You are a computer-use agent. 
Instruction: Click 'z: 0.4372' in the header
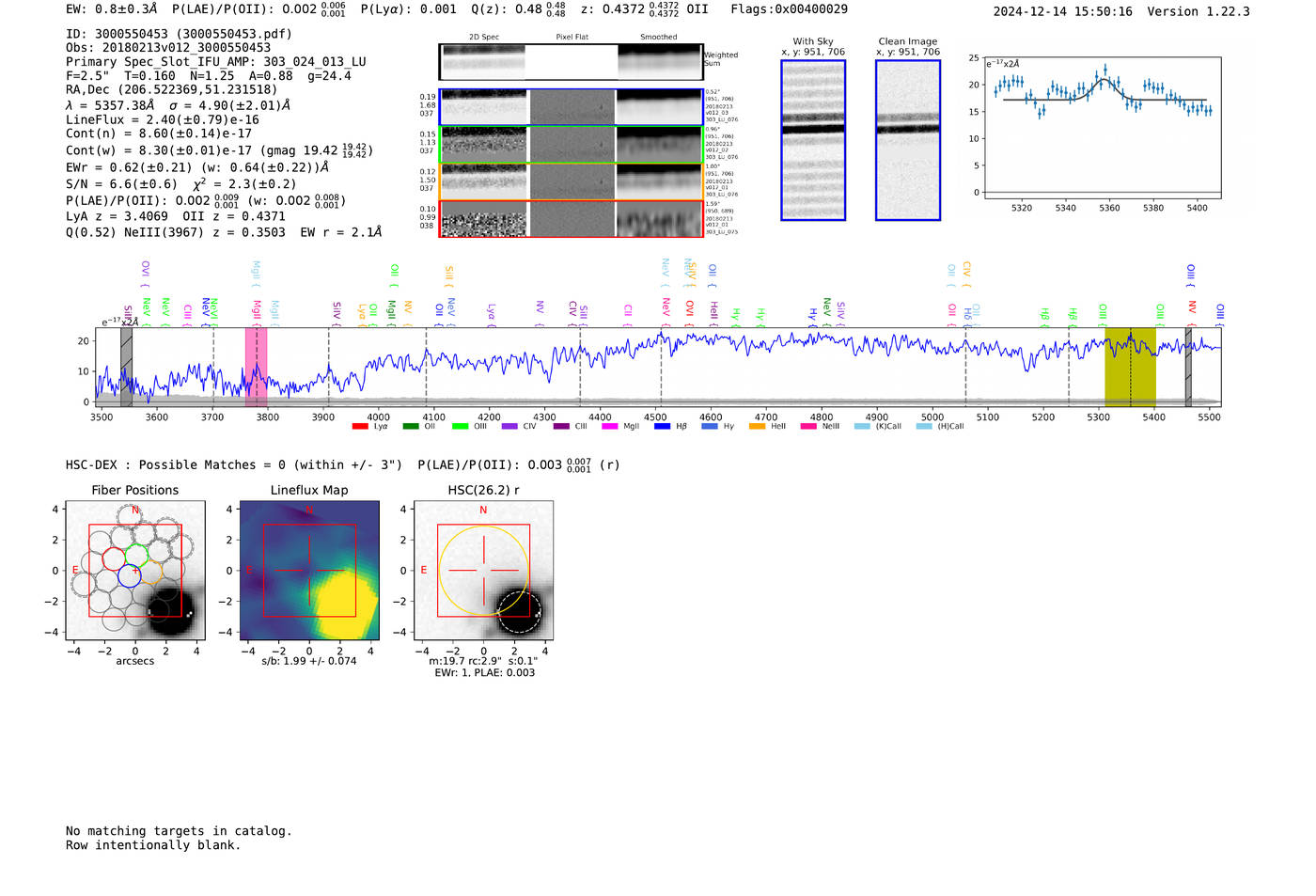pyautogui.click(x=630, y=9)
